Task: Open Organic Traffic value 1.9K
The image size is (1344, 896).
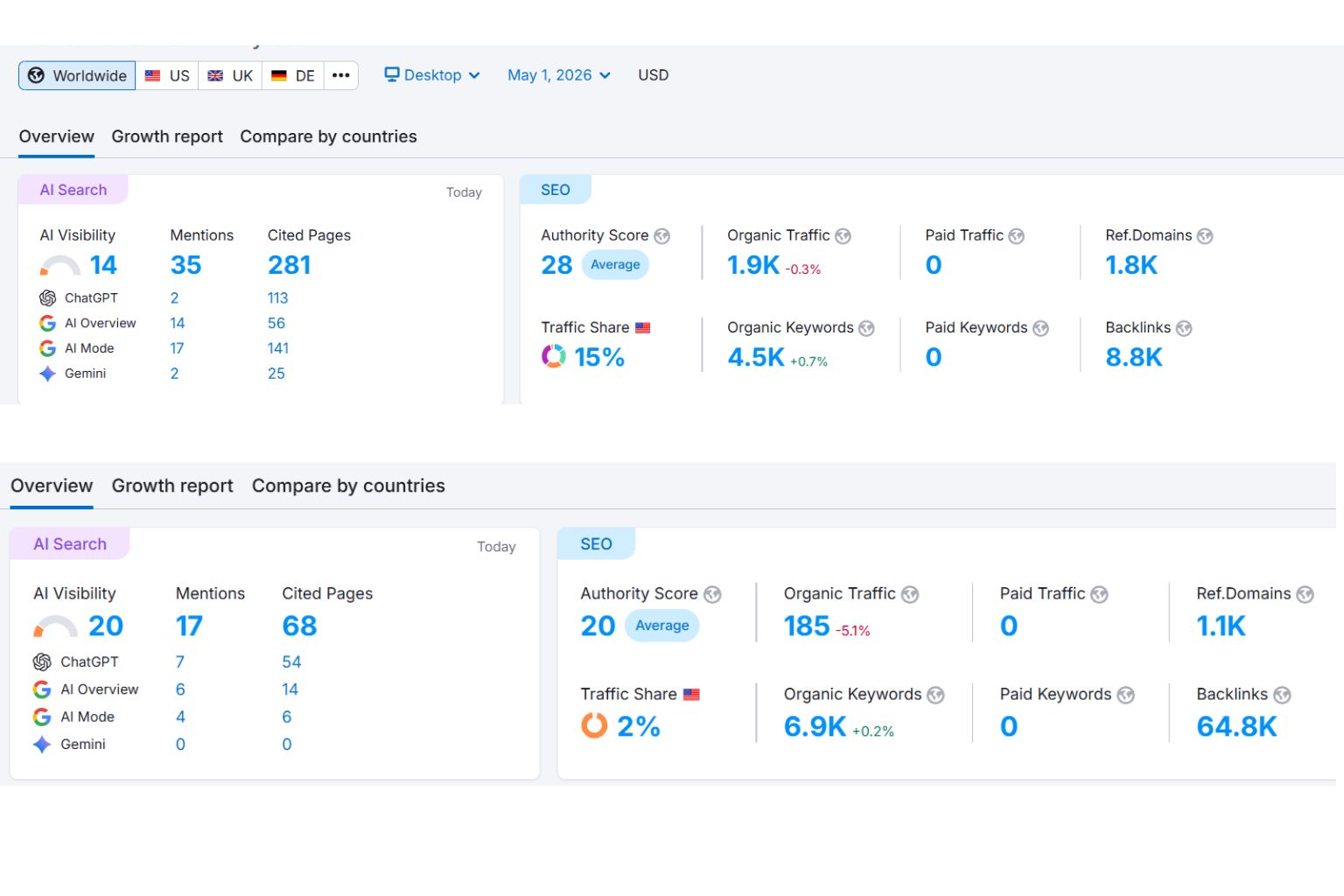Action: [753, 265]
